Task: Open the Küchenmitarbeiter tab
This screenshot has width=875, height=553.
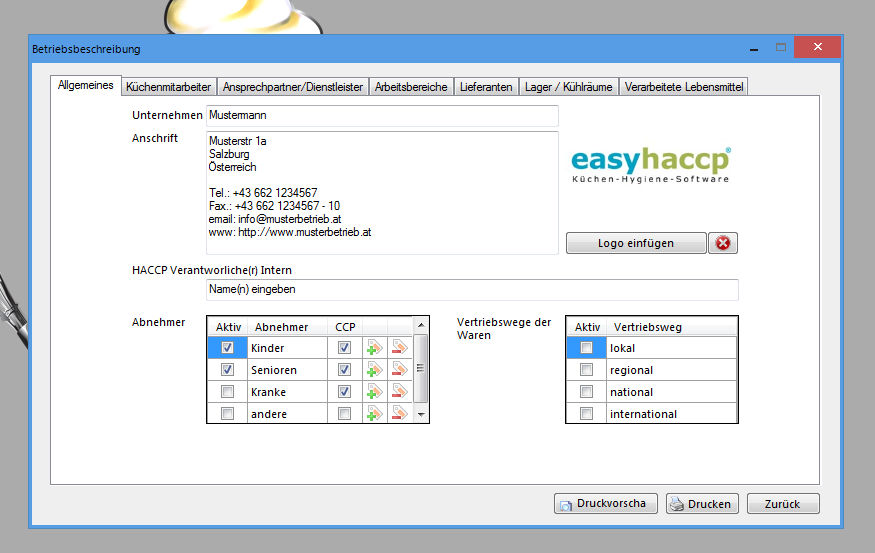Action: (x=169, y=87)
